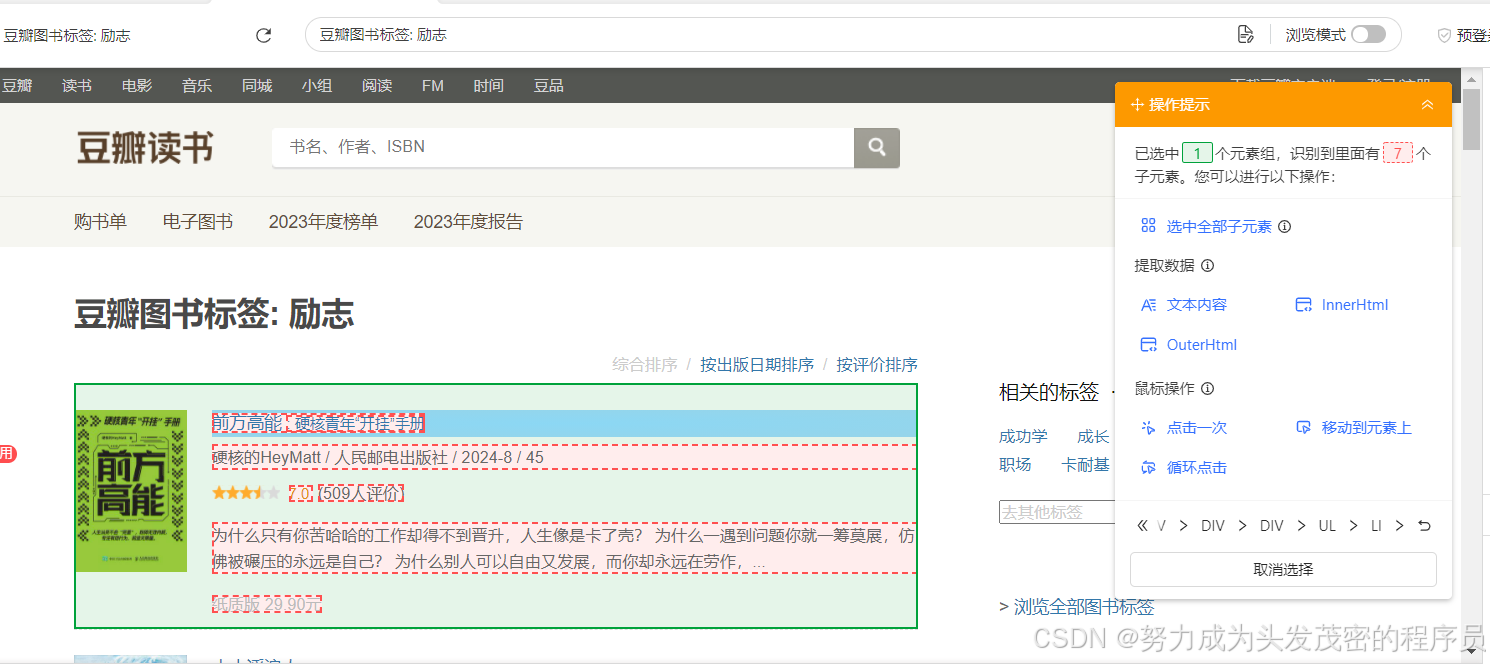This screenshot has width=1490, height=664.
Task: Click the 509人评价 rating count
Action: click(x=362, y=493)
